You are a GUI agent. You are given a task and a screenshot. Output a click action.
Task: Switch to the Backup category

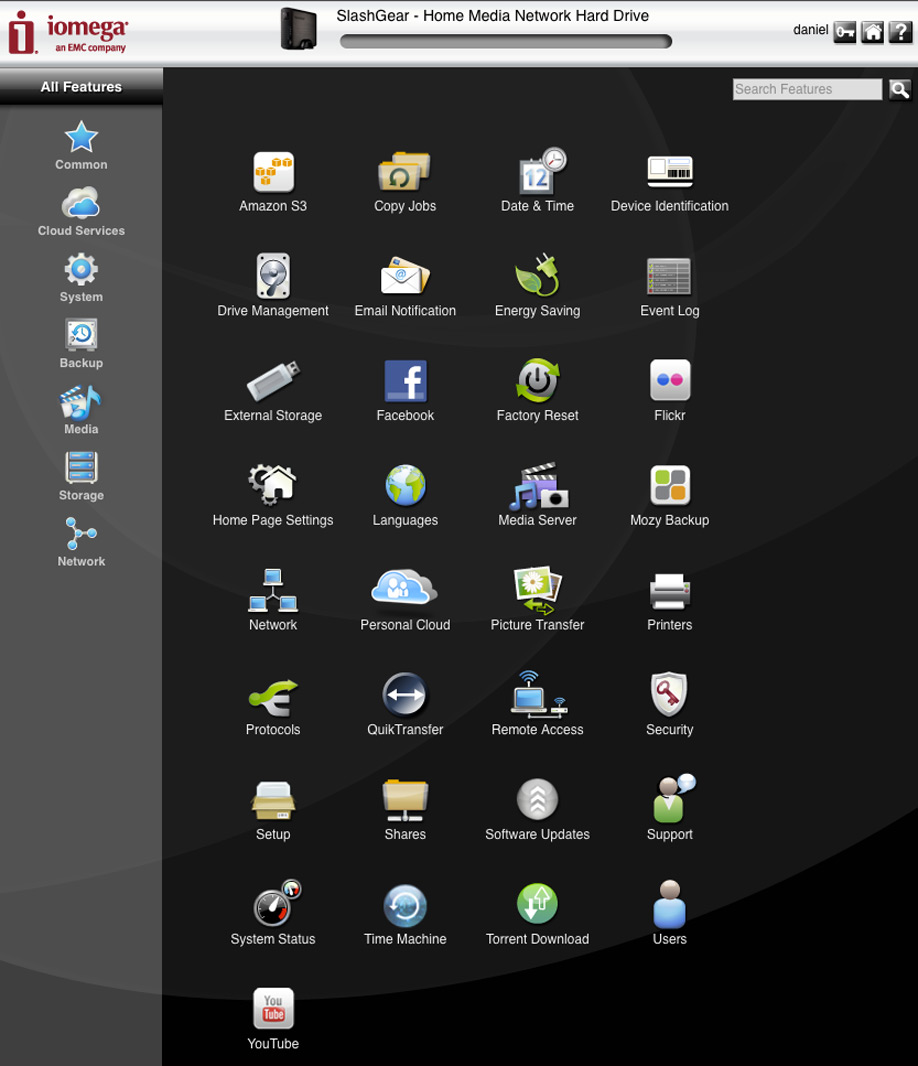click(81, 345)
